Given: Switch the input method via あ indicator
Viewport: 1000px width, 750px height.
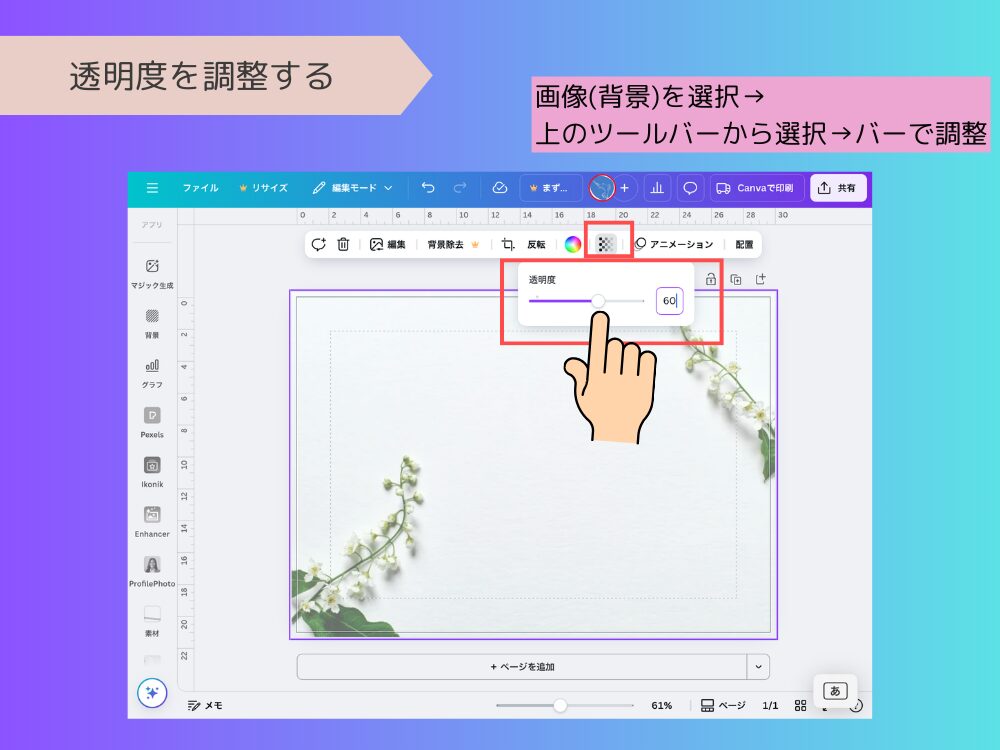Looking at the screenshot, I should point(836,690).
